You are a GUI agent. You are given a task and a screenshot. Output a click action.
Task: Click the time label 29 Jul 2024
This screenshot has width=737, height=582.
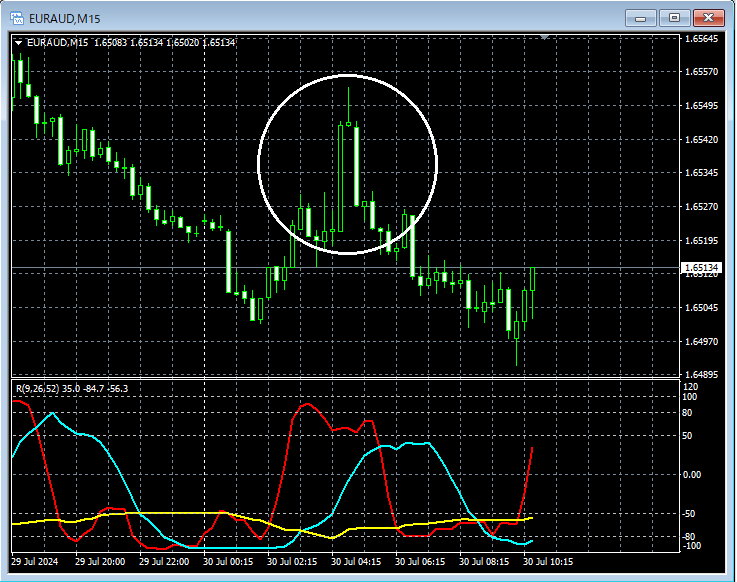pos(35,562)
